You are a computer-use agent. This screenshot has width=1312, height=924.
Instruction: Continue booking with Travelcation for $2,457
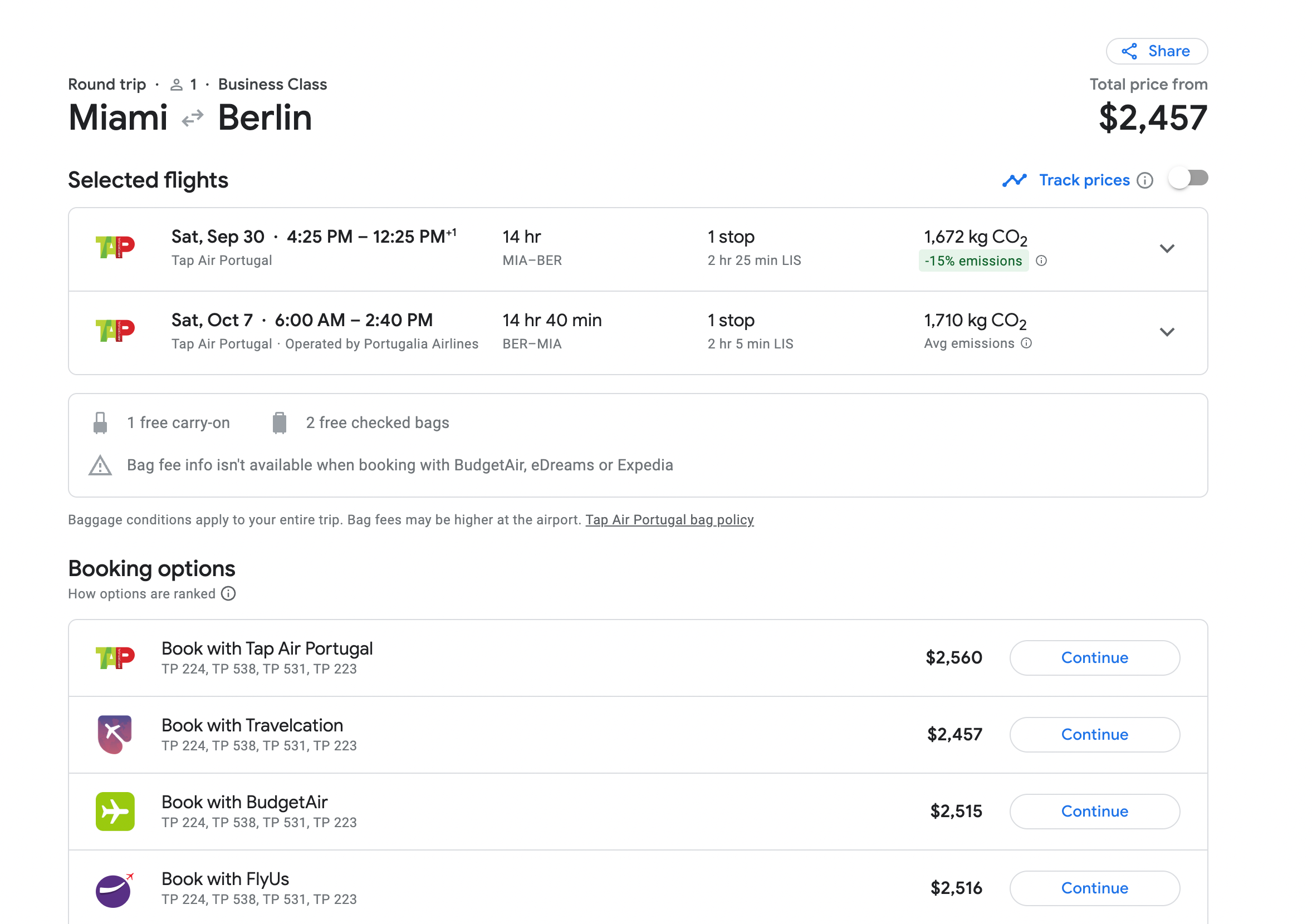click(x=1094, y=734)
